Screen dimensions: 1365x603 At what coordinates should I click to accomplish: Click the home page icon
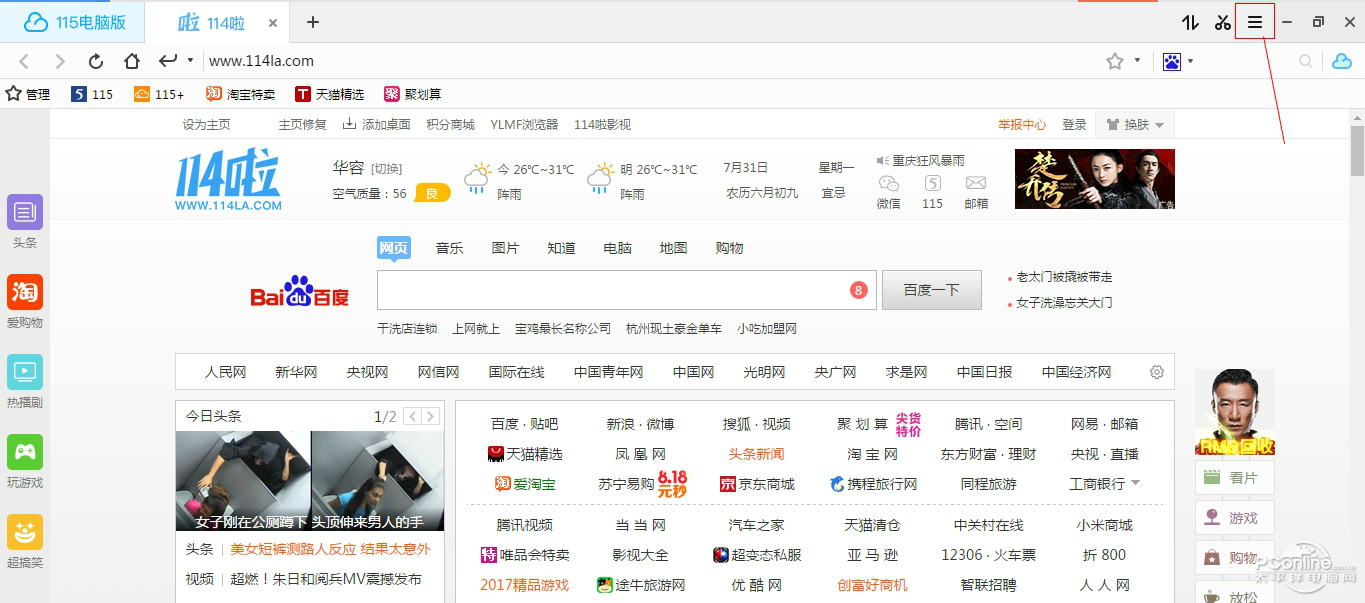coord(132,61)
